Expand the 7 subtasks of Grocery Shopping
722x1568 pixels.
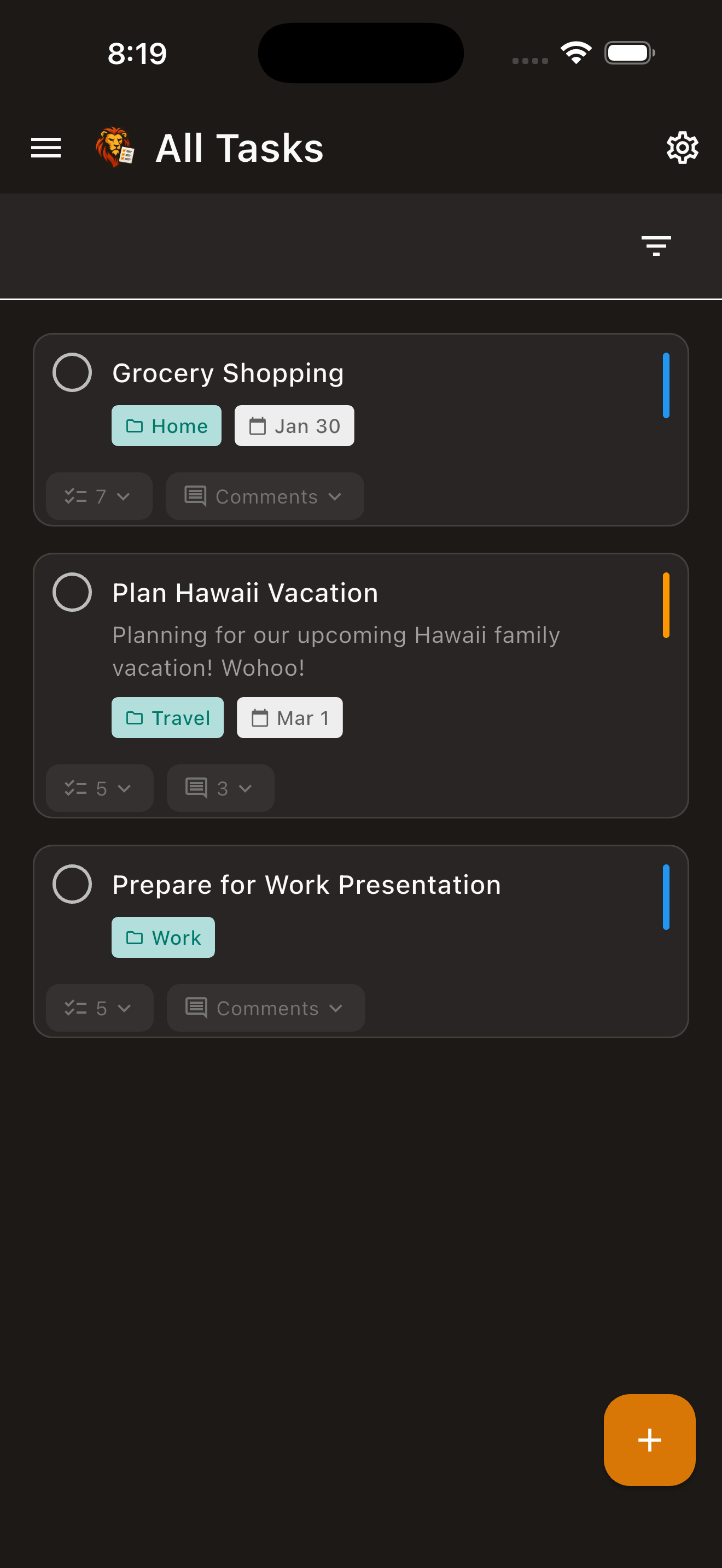pyautogui.click(x=98, y=496)
